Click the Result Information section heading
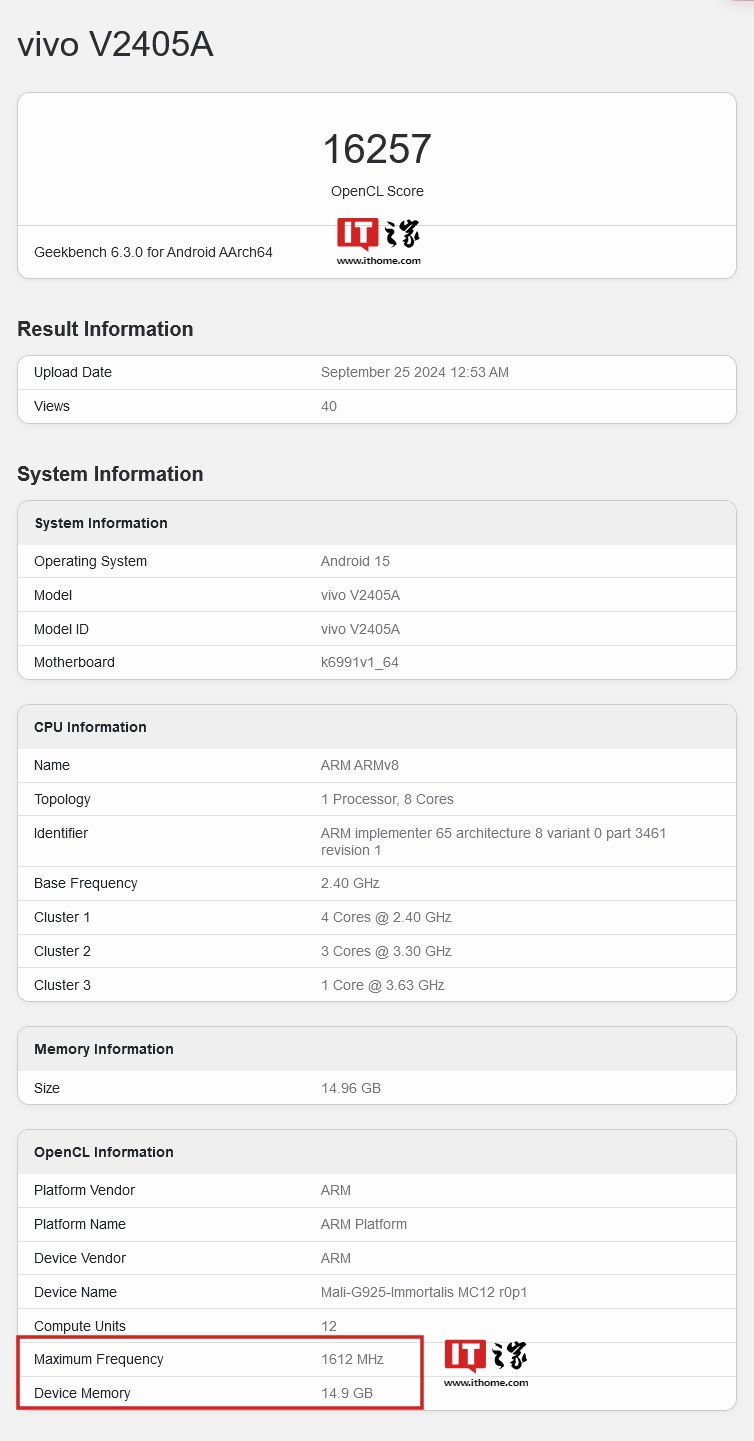Screen dimensions: 754x1441 (105, 329)
